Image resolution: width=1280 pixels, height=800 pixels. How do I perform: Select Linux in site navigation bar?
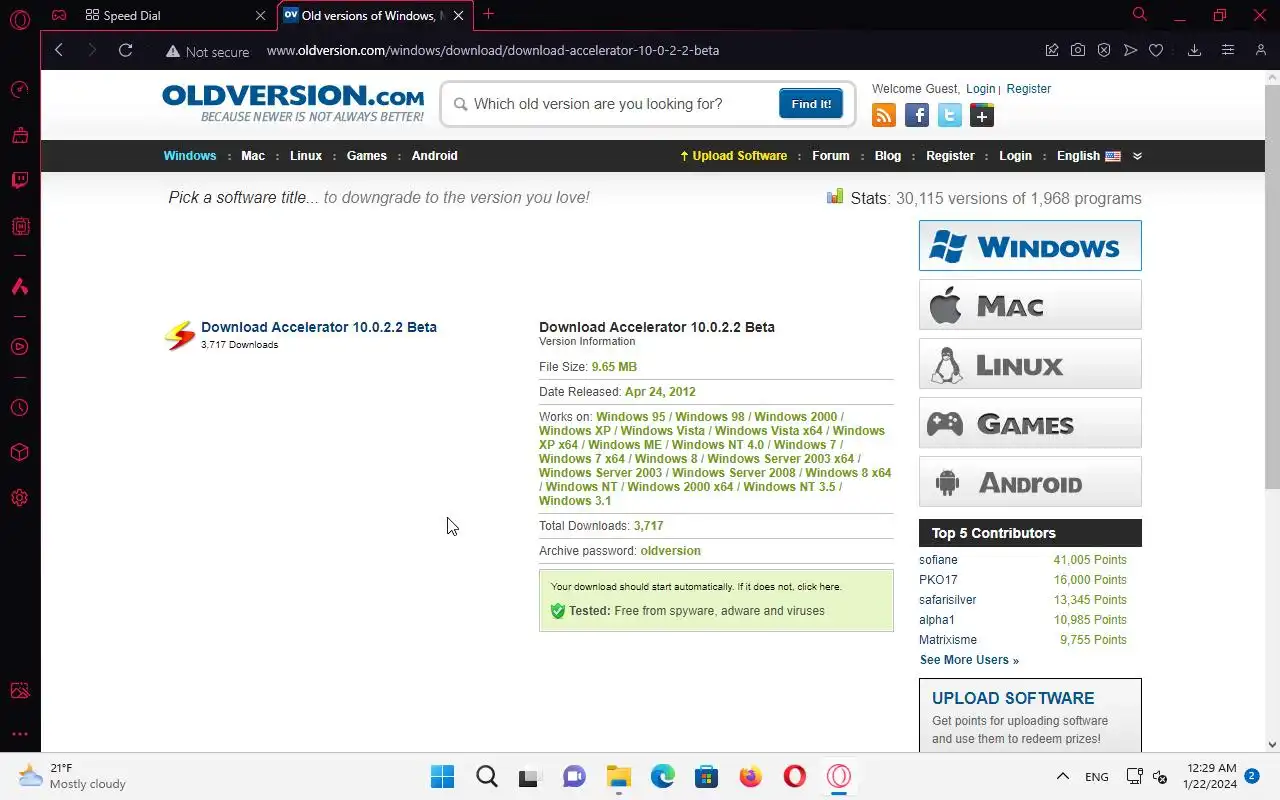pyautogui.click(x=306, y=156)
